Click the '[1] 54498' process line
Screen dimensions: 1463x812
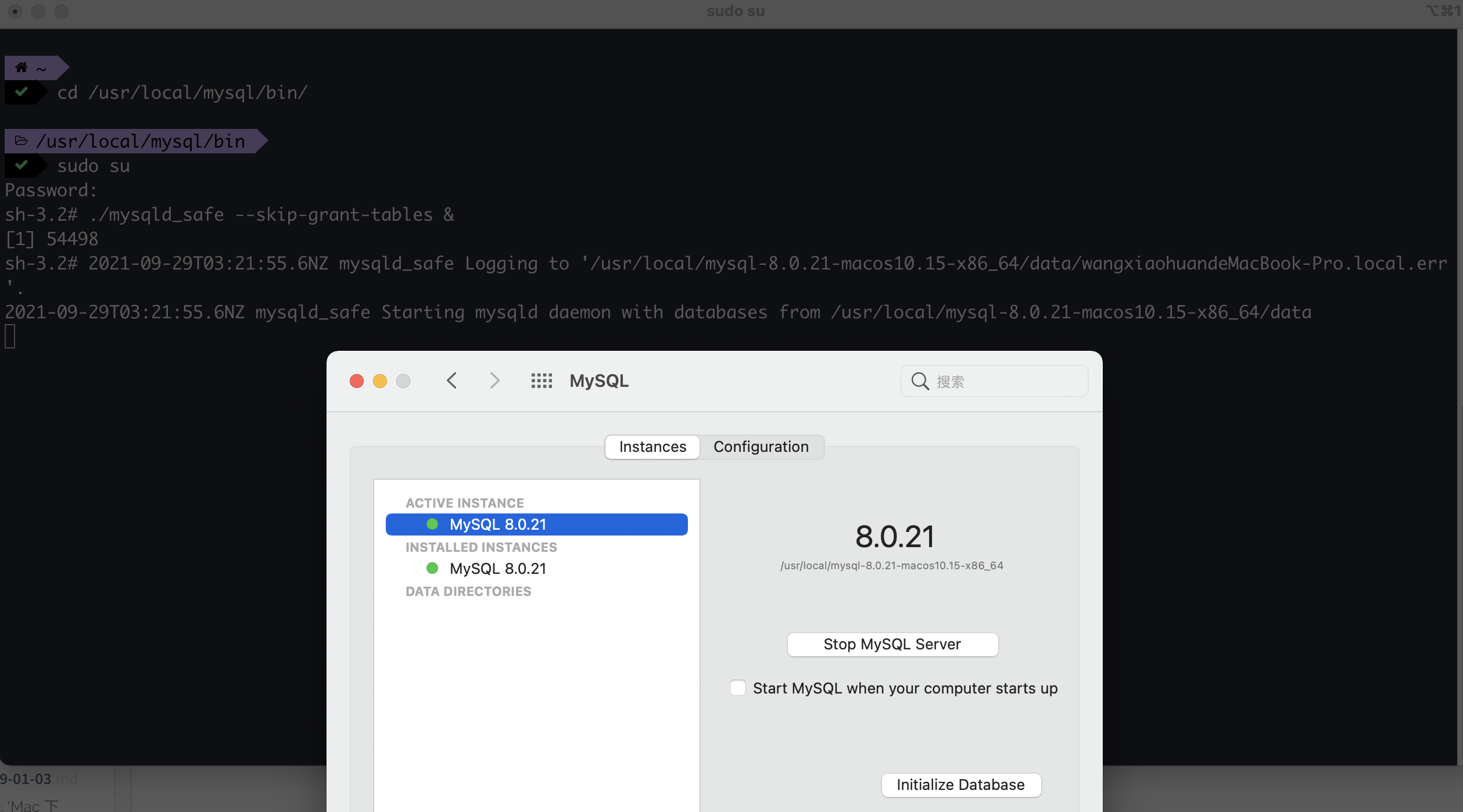(52, 239)
